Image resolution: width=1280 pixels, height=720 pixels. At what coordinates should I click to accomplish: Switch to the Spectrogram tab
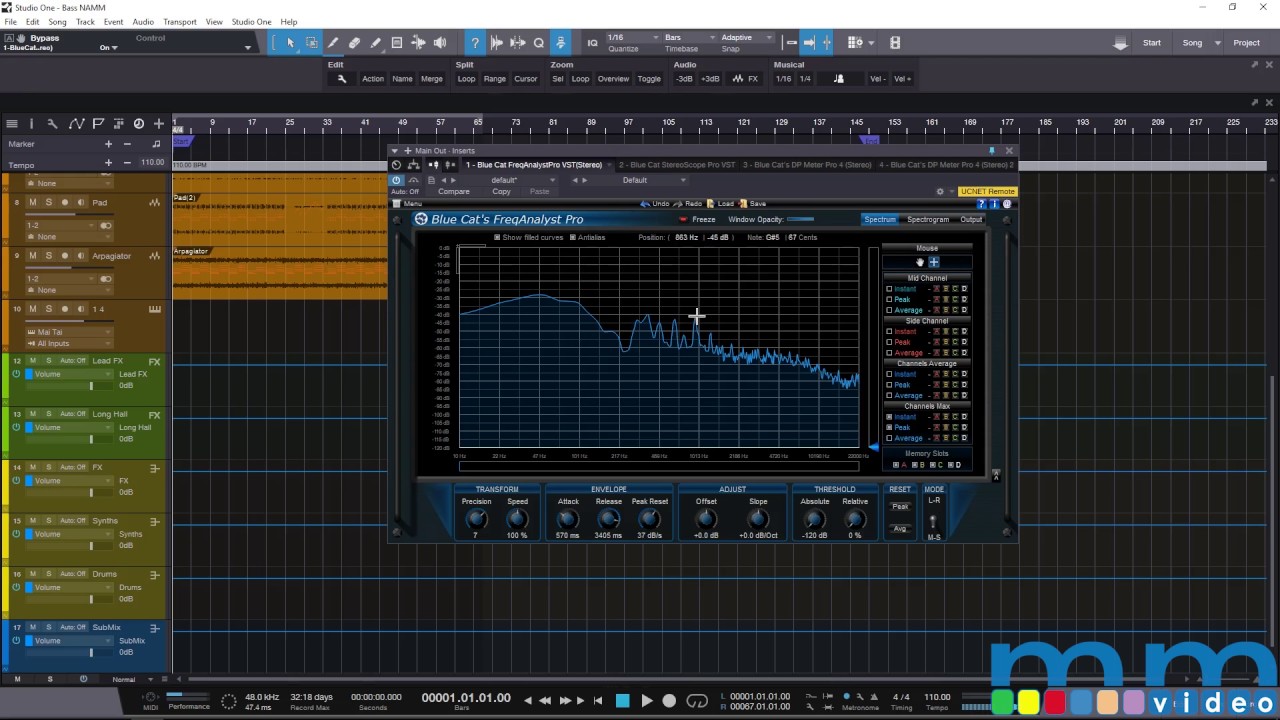[928, 220]
